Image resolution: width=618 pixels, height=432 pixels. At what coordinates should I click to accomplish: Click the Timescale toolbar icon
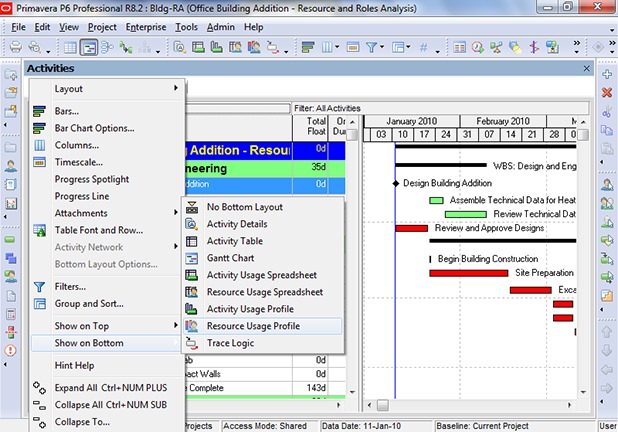point(353,48)
